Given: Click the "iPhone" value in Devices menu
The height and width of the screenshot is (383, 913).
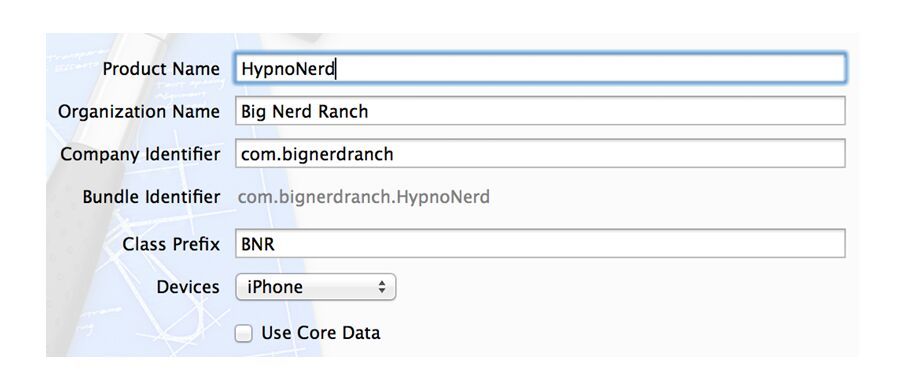Looking at the screenshot, I should click(x=275, y=287).
